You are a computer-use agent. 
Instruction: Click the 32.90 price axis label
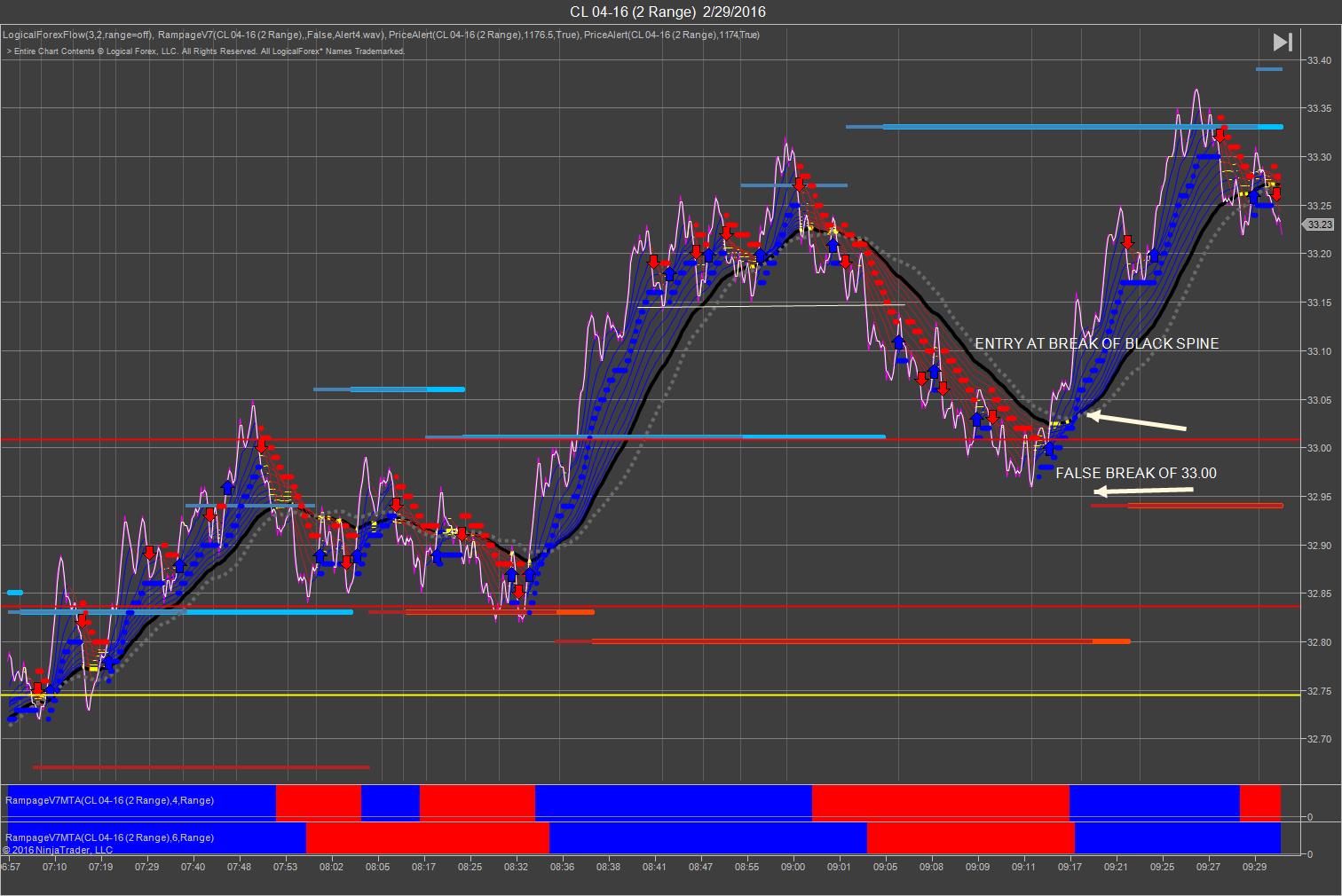(1319, 545)
